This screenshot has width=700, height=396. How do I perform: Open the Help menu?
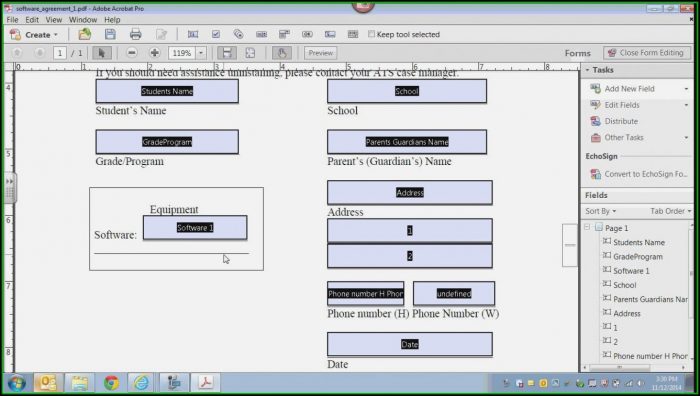coord(112,20)
